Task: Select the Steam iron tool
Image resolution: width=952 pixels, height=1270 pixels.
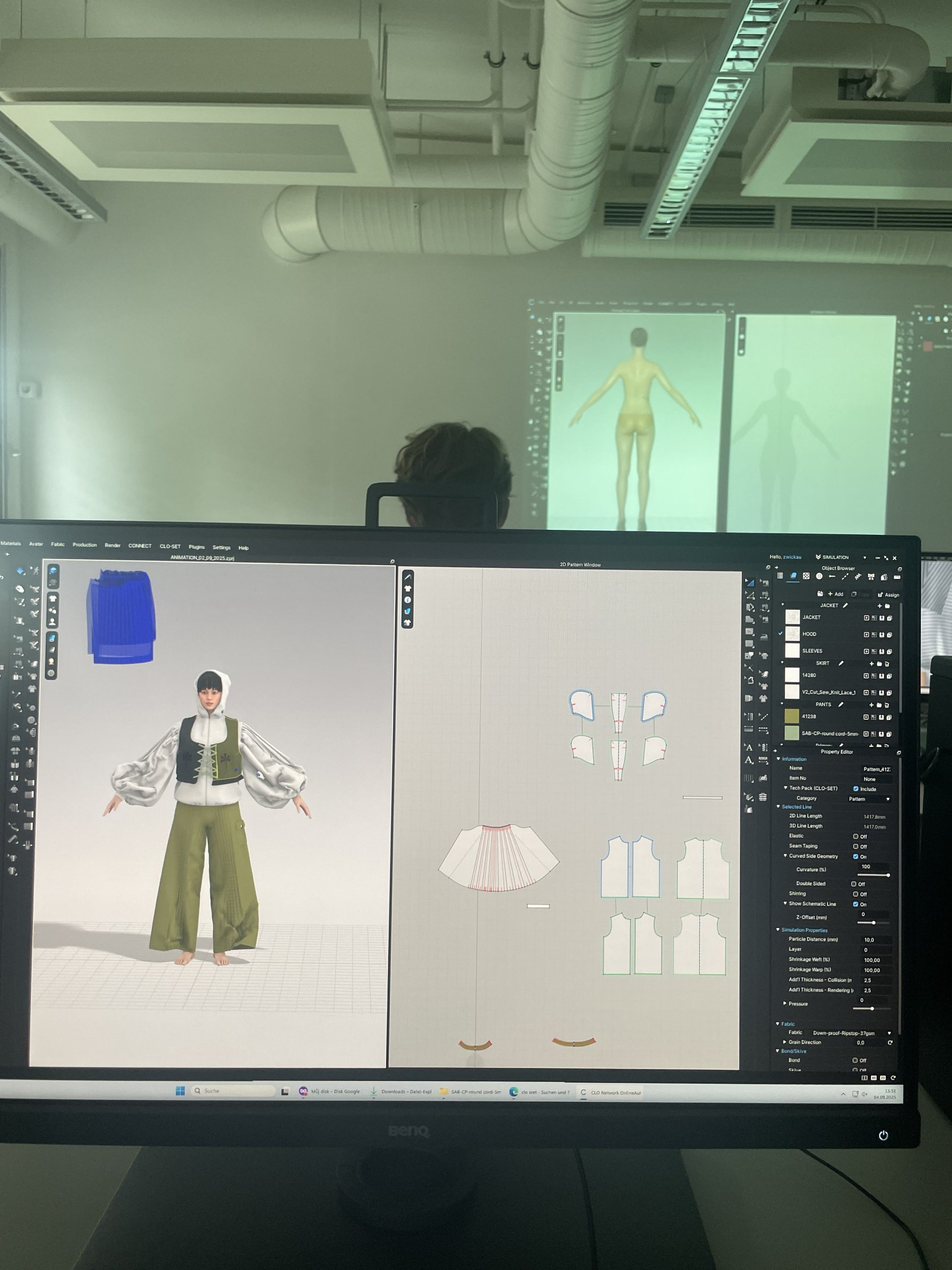Action: 764,637
